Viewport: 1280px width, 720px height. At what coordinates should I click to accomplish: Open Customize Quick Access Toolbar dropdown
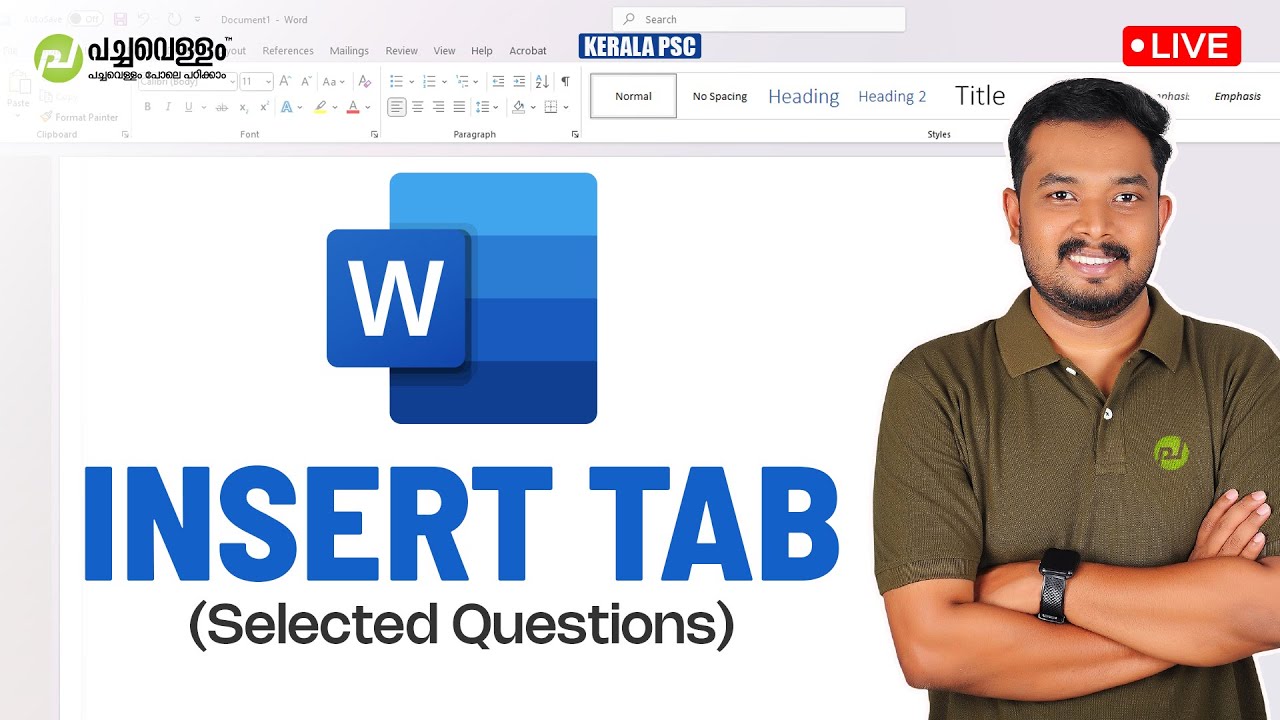coord(197,19)
